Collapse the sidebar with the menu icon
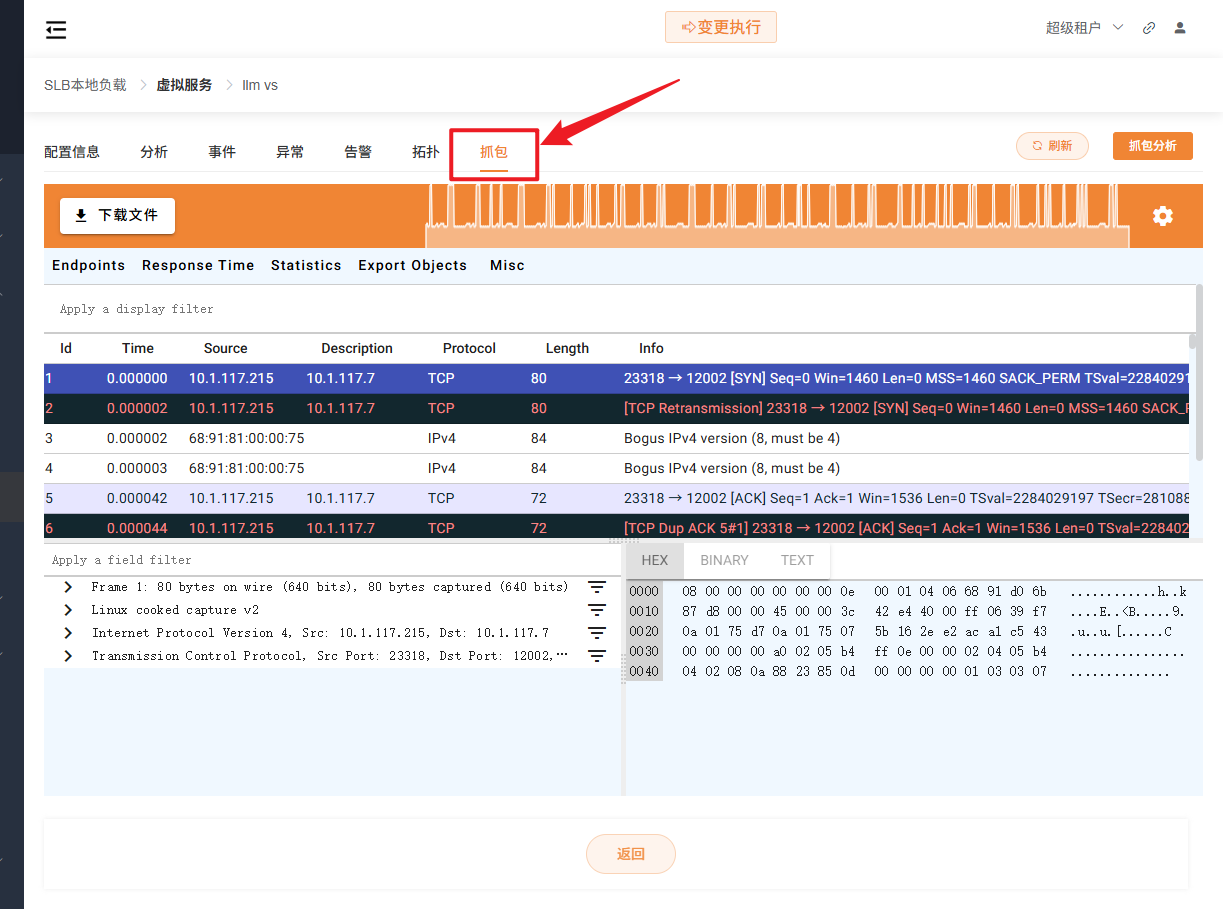This screenshot has width=1223, height=909. [x=56, y=30]
